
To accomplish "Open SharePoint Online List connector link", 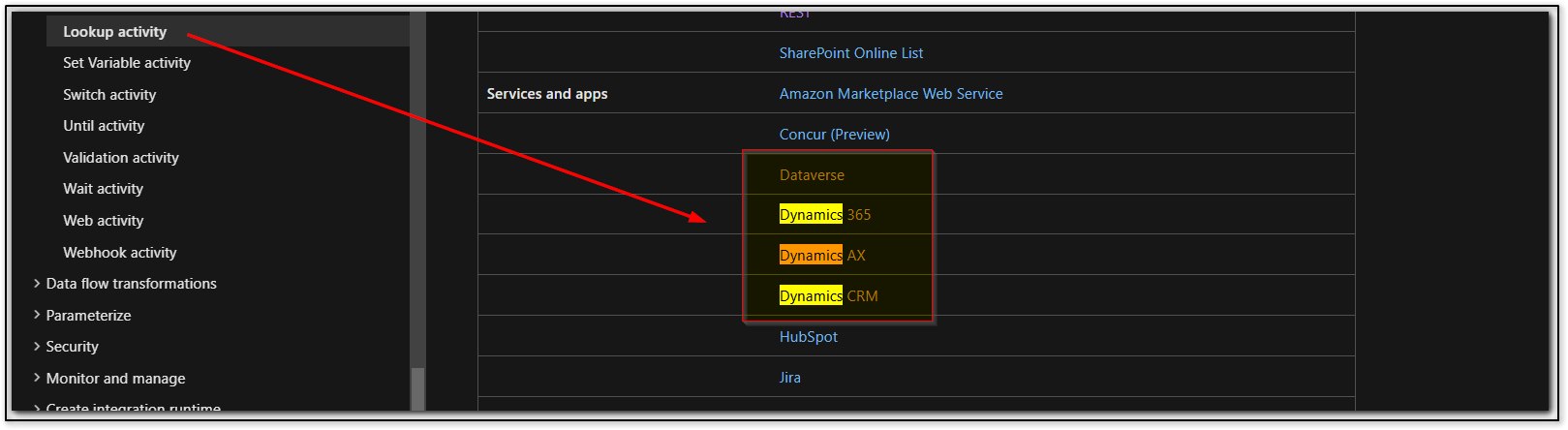I will [x=851, y=53].
